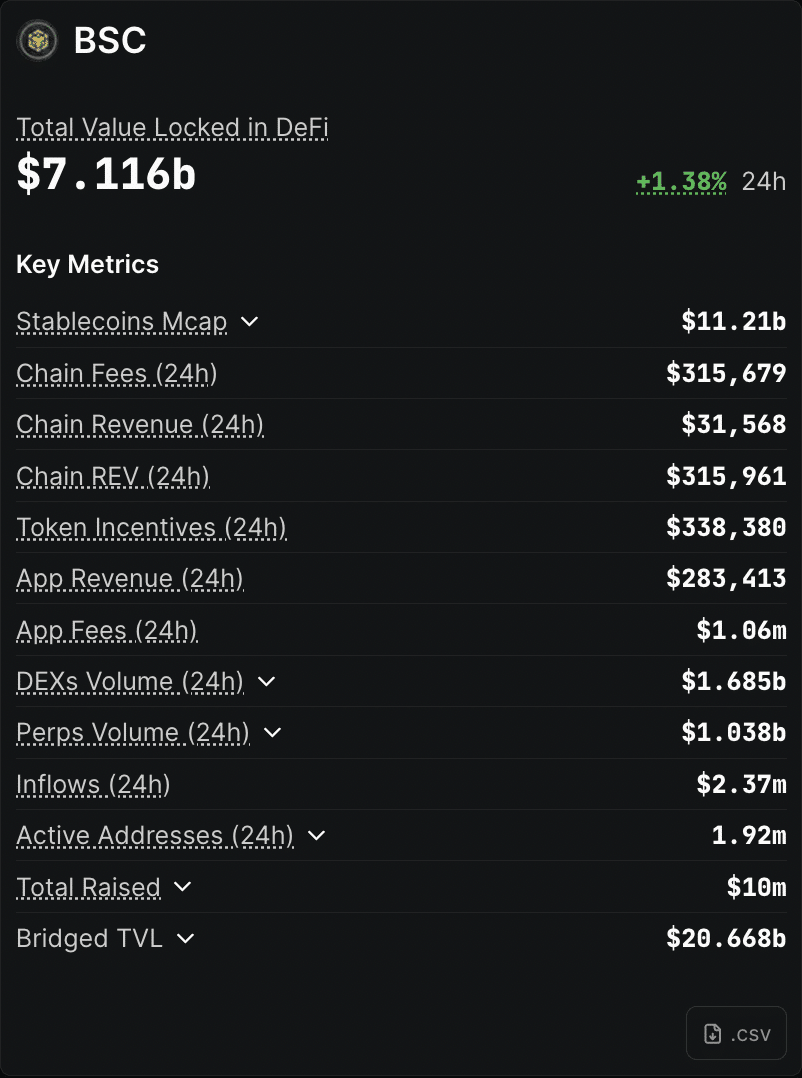
Task: Expand the Active Addresses (24h) chevron
Action: [x=316, y=836]
